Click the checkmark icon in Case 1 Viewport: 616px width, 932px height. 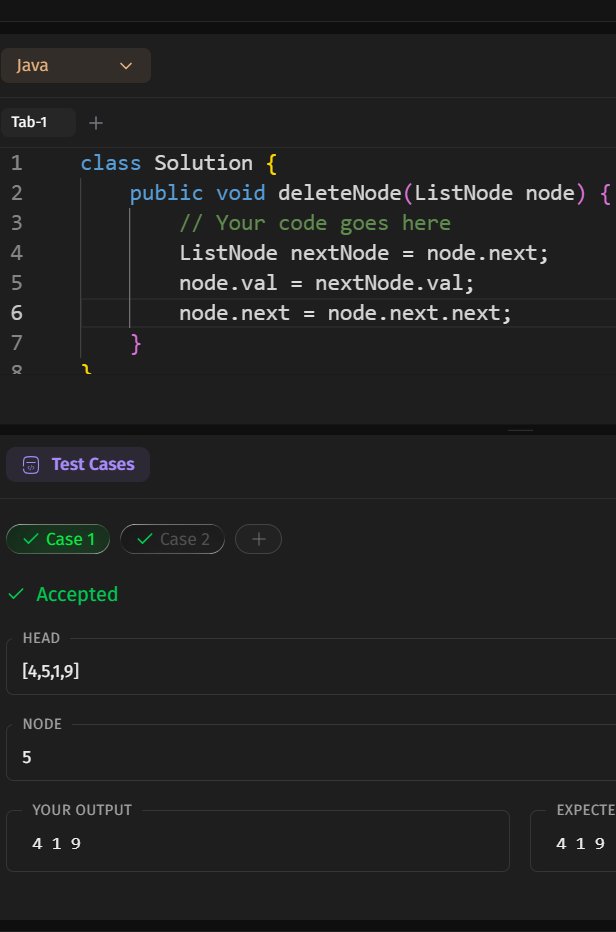(30, 539)
